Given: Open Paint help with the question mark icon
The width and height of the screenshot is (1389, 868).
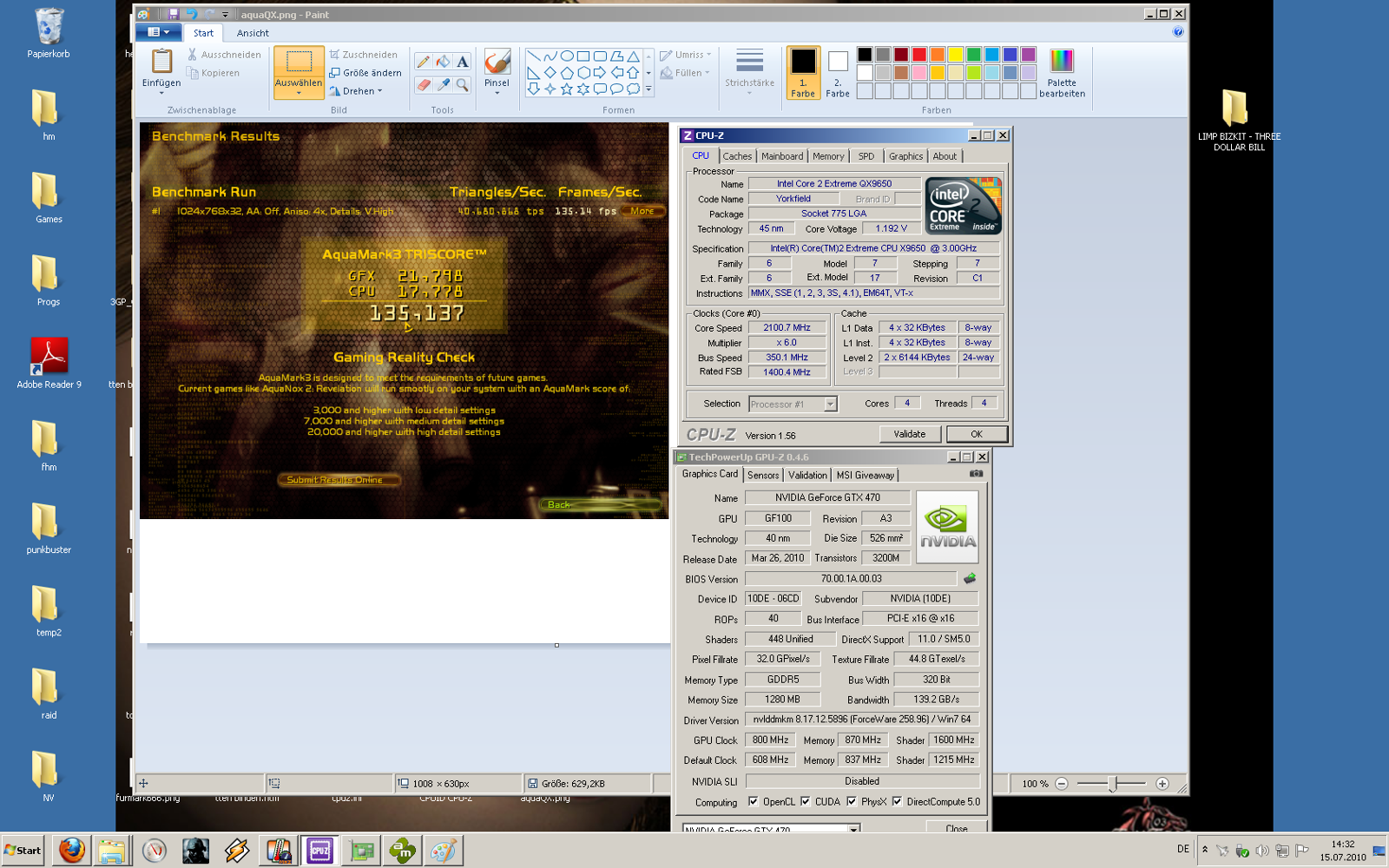Looking at the screenshot, I should (1178, 32).
